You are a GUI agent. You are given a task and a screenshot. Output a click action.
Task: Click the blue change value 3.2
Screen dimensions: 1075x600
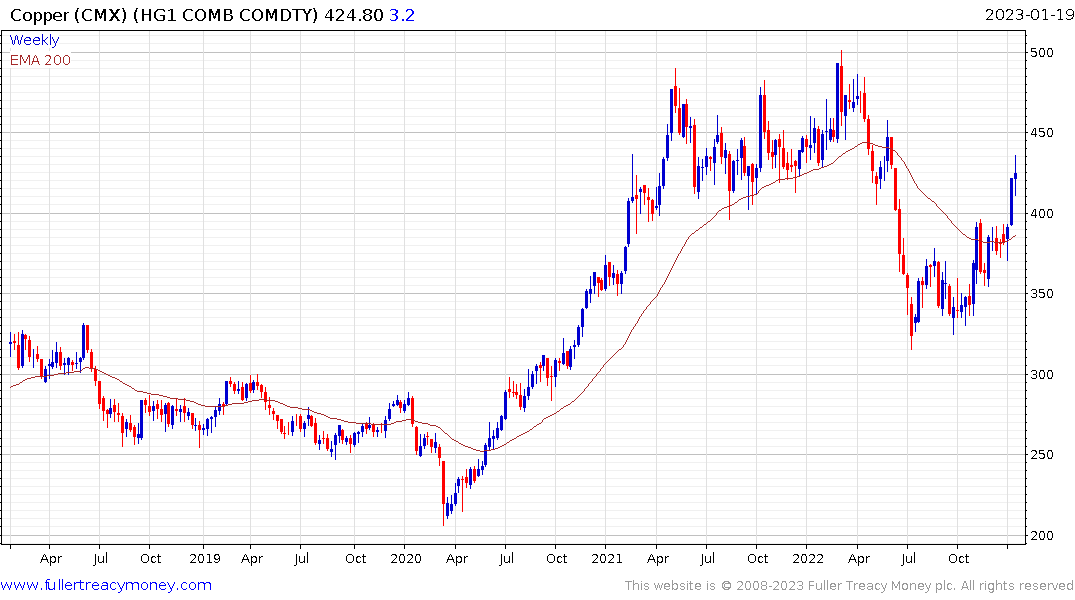point(402,15)
